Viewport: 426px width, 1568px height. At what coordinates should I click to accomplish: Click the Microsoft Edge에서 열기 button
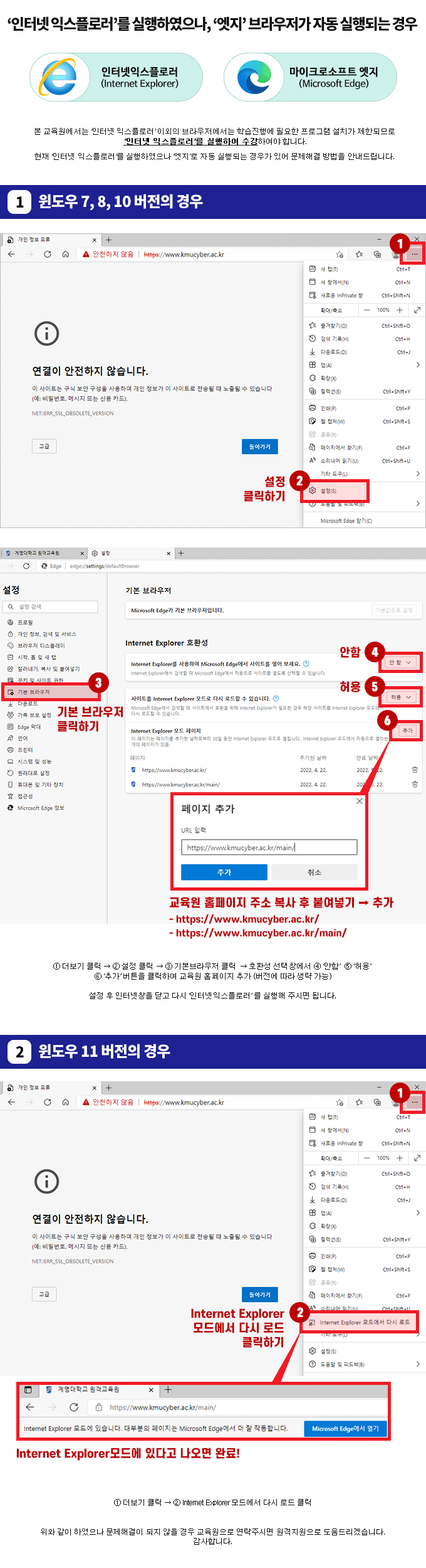pos(345,1429)
